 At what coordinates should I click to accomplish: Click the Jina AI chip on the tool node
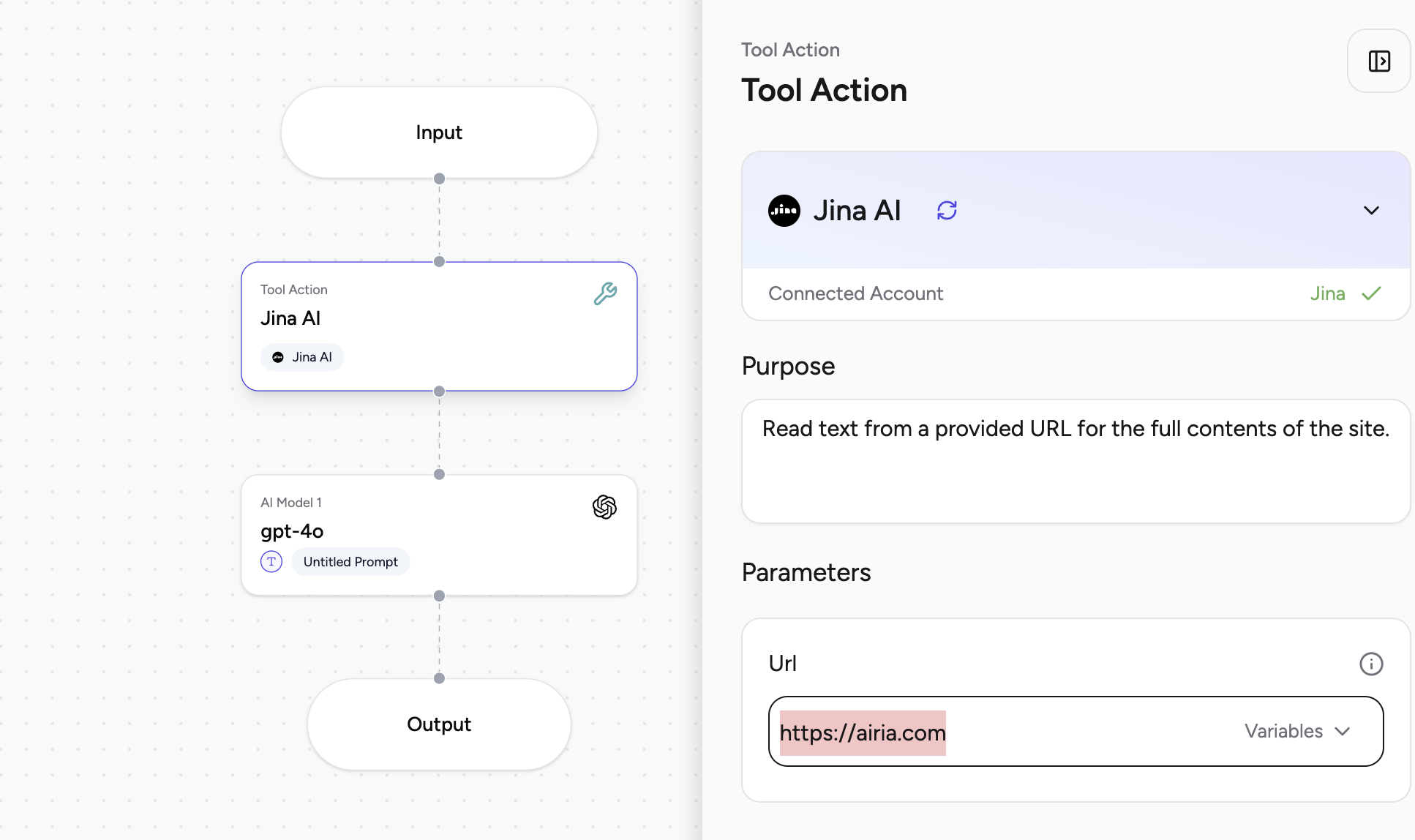(302, 357)
